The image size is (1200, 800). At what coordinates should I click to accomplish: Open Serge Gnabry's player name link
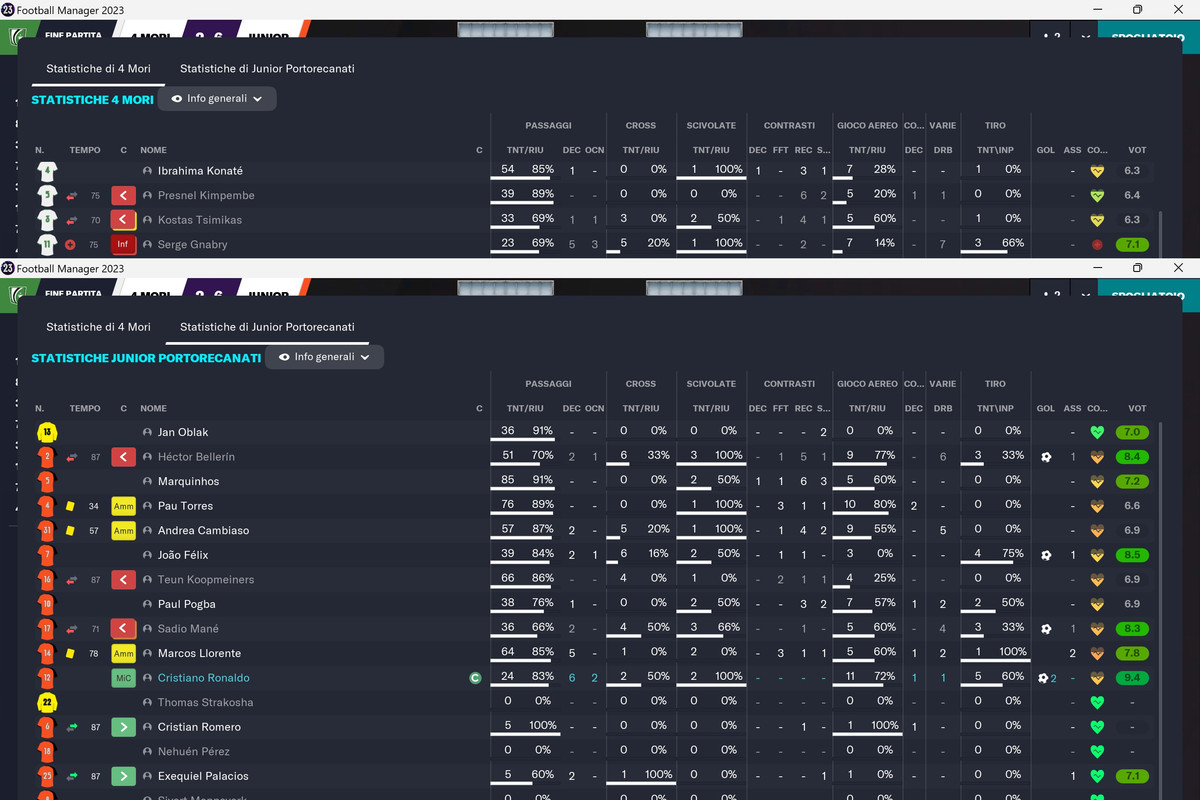[x=192, y=245]
